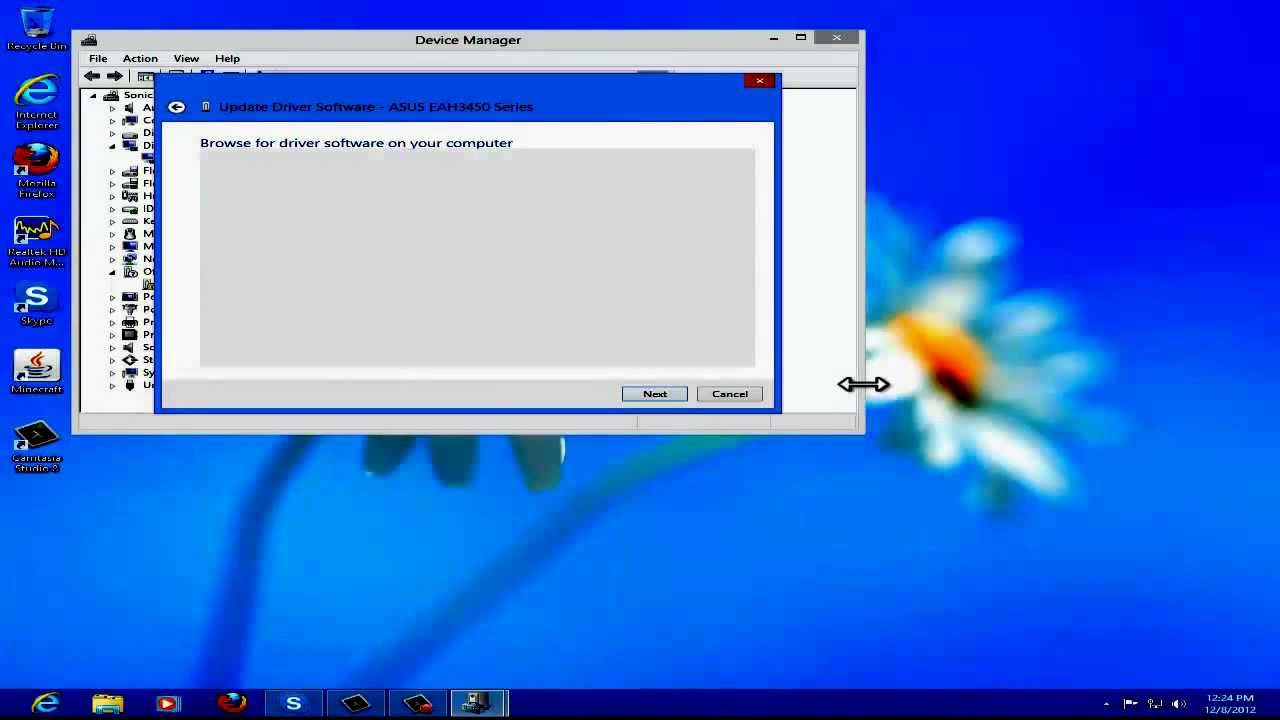Expand the monitors tree node
The width and height of the screenshot is (1280, 720).
(112, 247)
